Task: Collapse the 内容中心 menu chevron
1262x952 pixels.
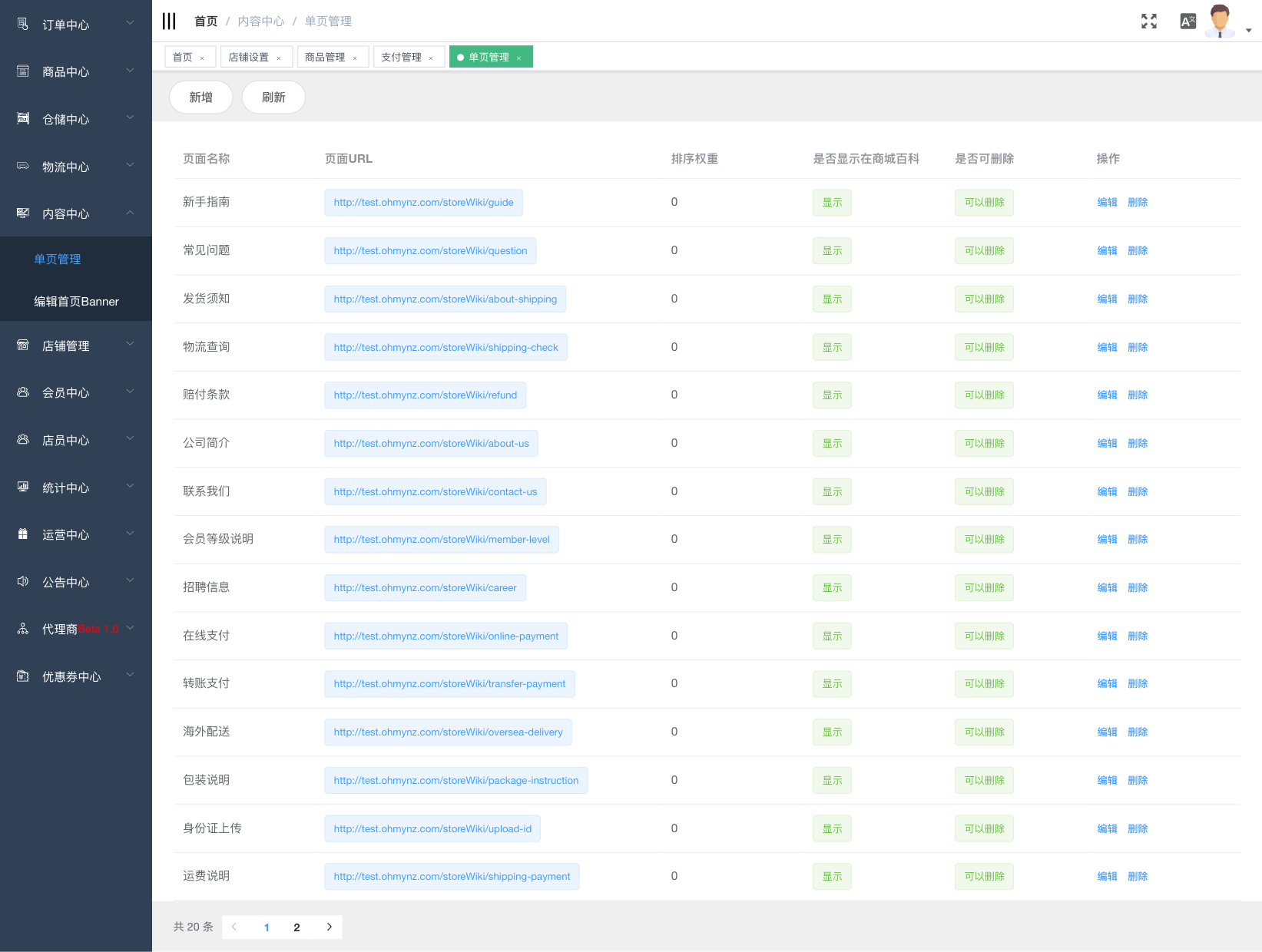Action: point(130,213)
